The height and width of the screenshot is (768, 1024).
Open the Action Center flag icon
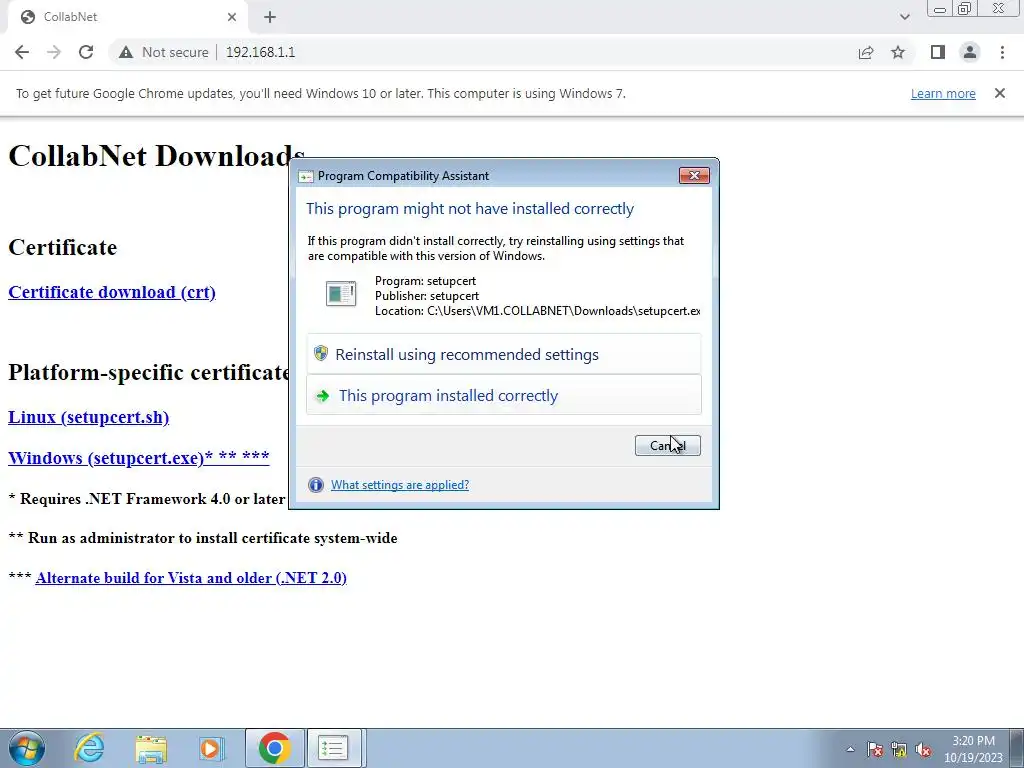[875, 749]
